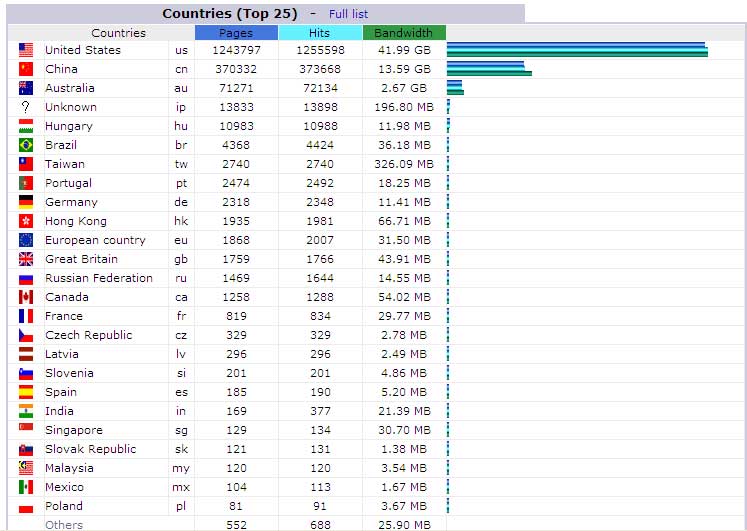Click the country code 'hk'
Viewport: 747px width, 531px height.
[x=181, y=221]
